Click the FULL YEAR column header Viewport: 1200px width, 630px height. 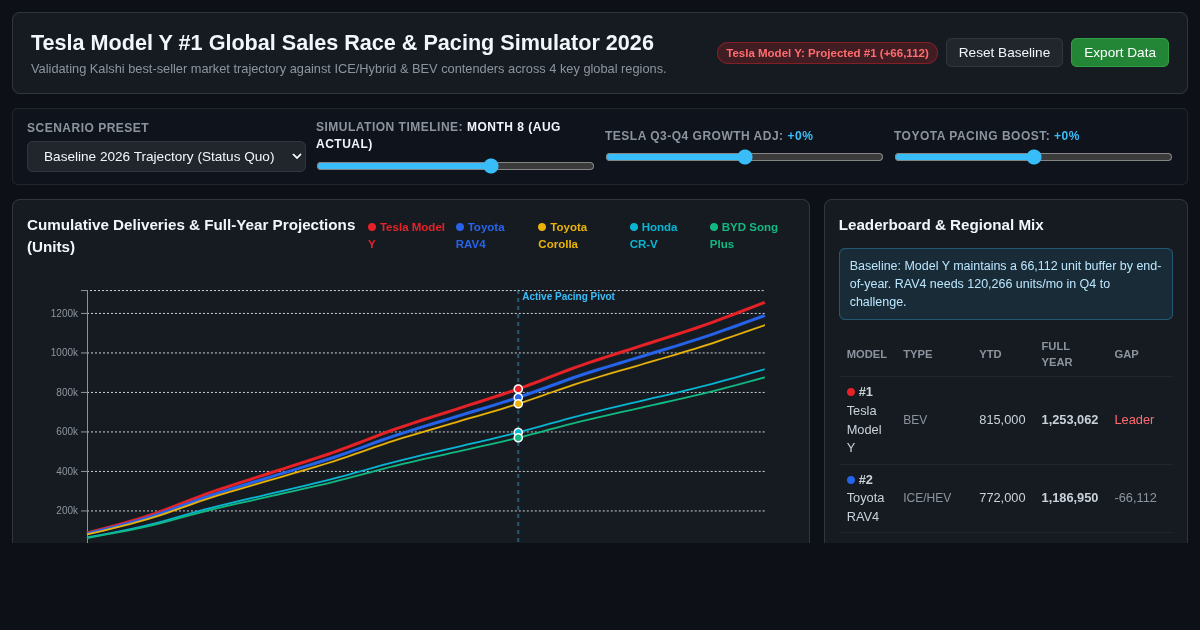tap(1057, 354)
